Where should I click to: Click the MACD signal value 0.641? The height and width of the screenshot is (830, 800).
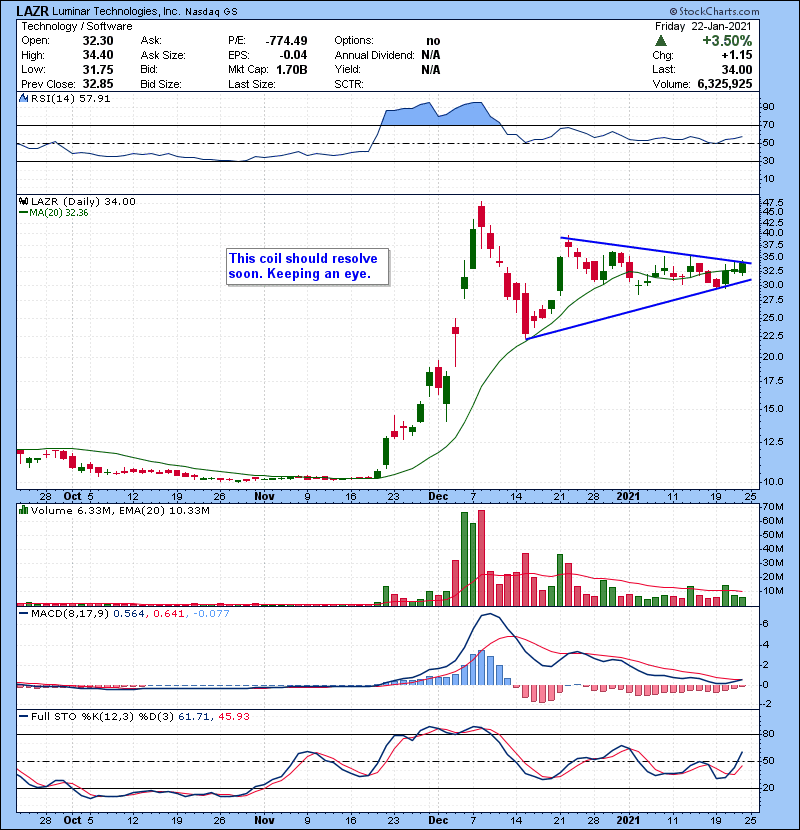pos(168,614)
